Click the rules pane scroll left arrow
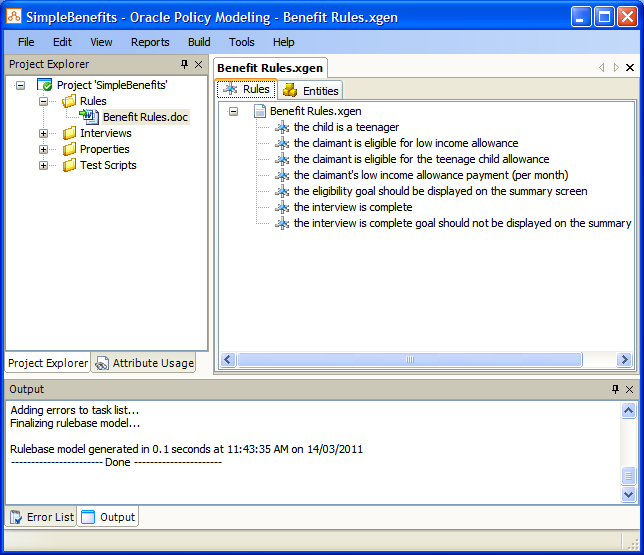 coord(228,359)
